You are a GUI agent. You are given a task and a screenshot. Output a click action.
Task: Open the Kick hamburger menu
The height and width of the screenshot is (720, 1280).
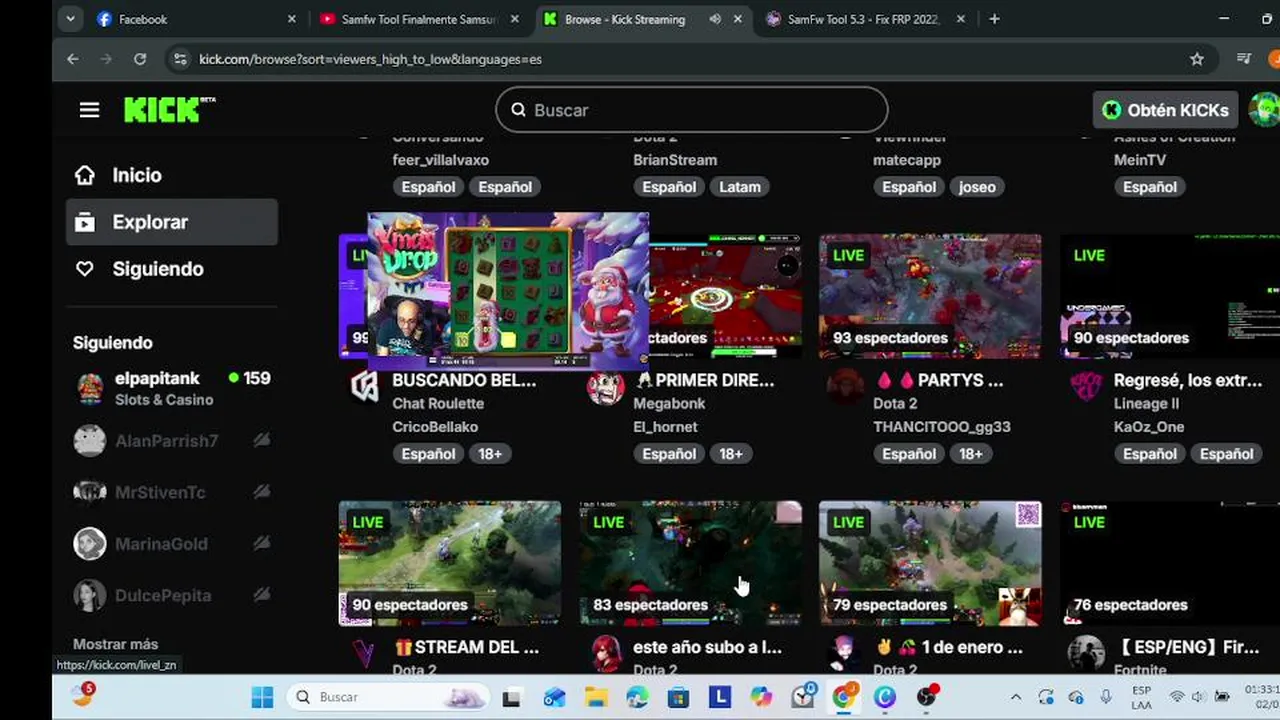89,110
